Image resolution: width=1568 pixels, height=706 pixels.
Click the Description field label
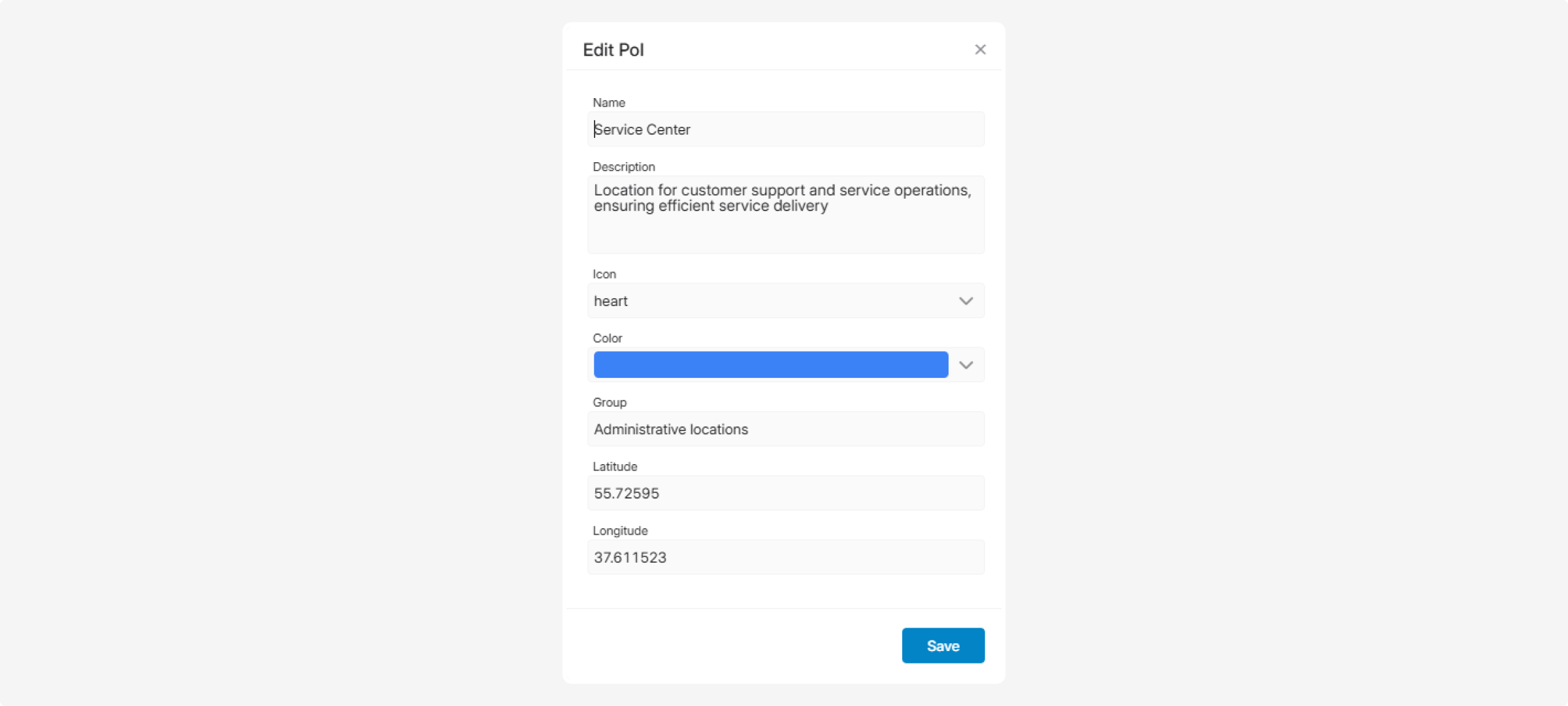click(623, 167)
